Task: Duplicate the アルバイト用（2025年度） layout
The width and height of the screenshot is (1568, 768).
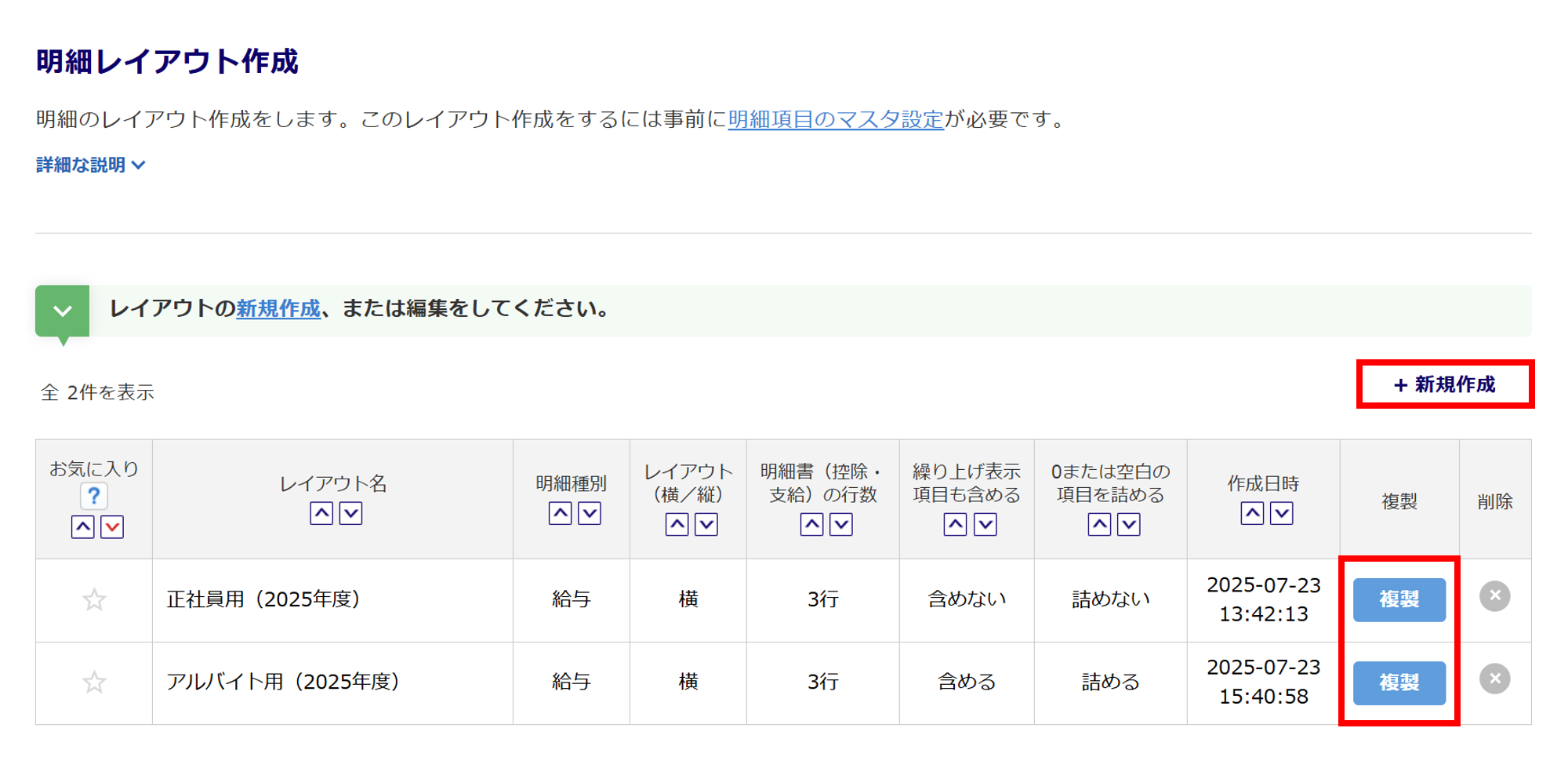Action: pos(1399,683)
